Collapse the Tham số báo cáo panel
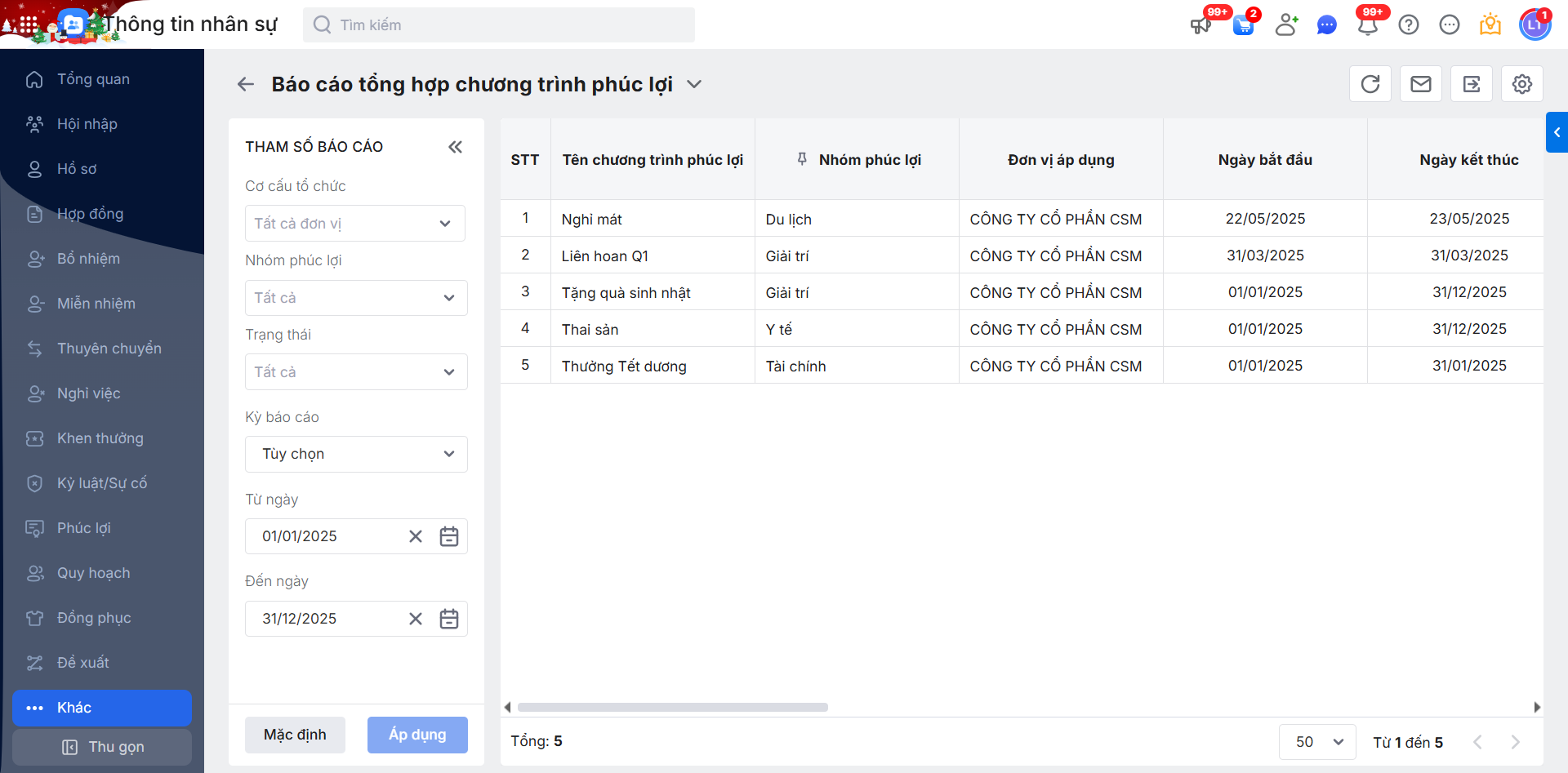Screen dimensions: 1568x773 455,147
